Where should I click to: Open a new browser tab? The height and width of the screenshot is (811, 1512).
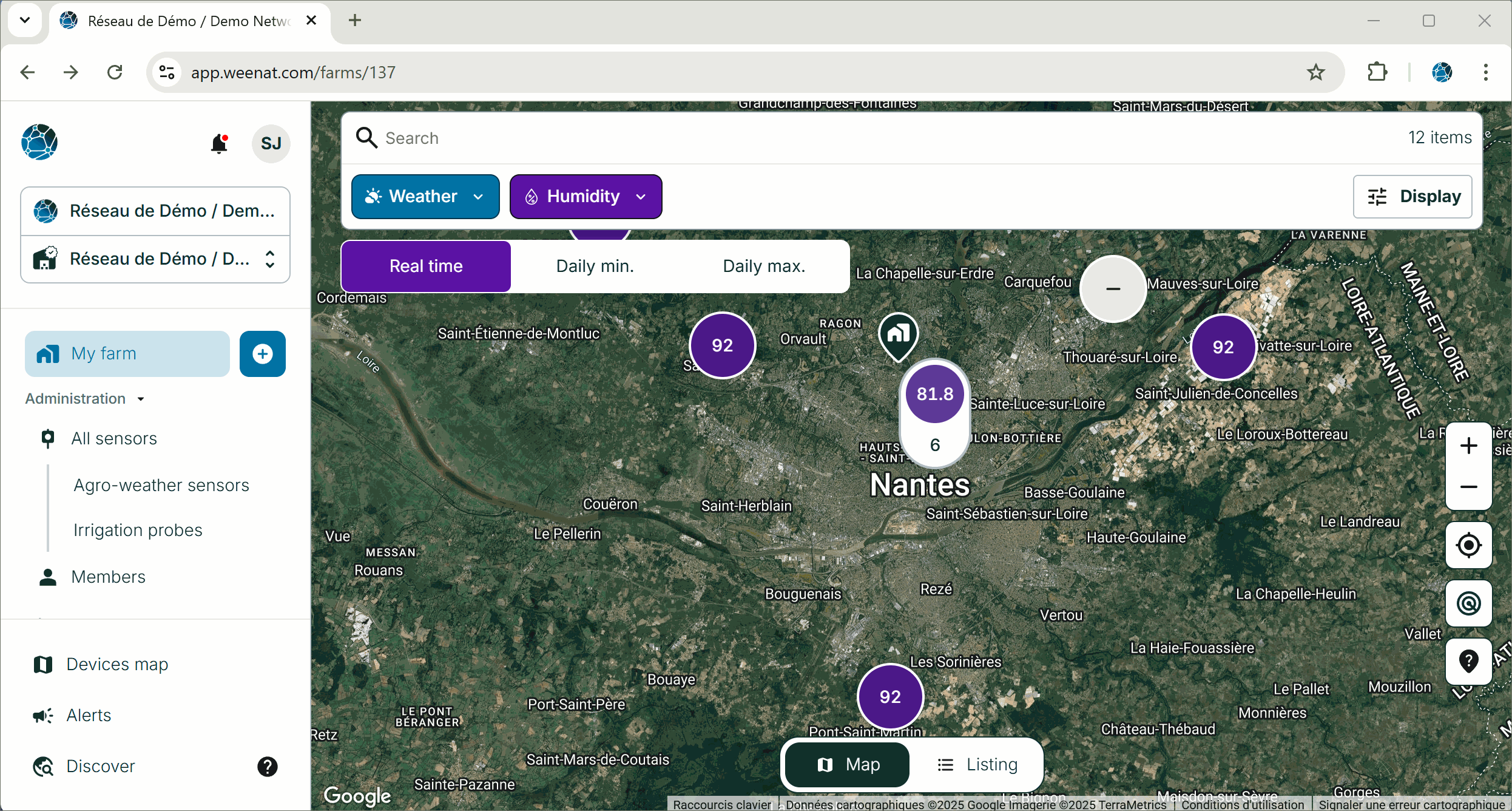(x=355, y=21)
